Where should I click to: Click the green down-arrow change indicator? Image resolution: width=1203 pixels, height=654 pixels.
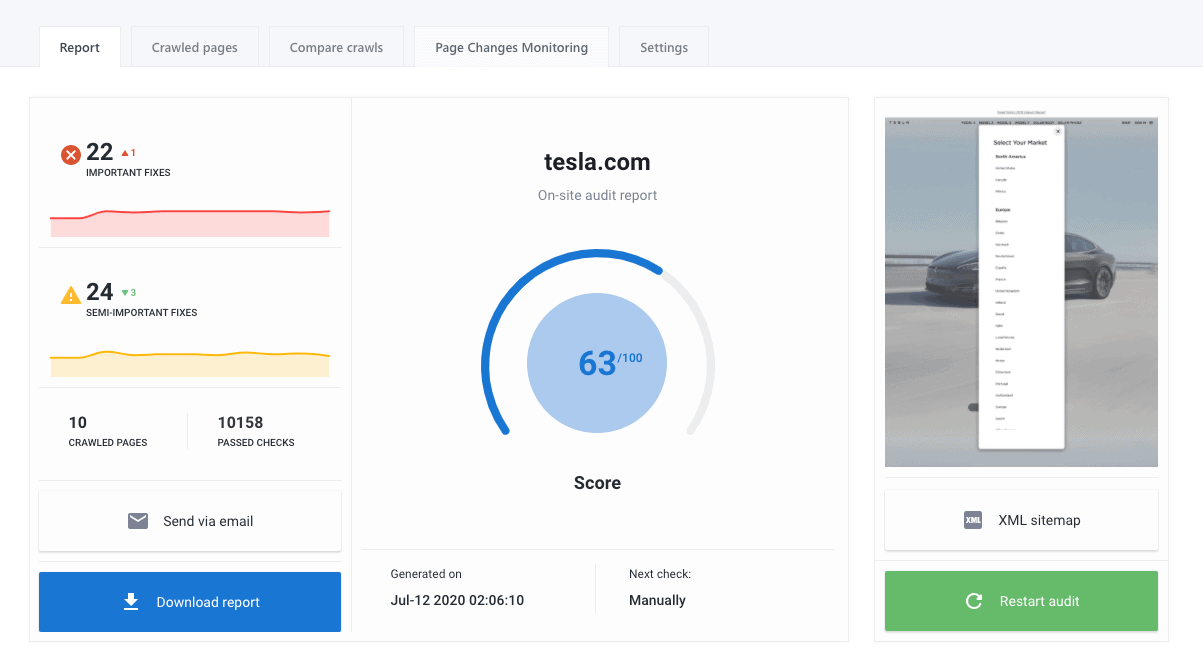click(128, 293)
